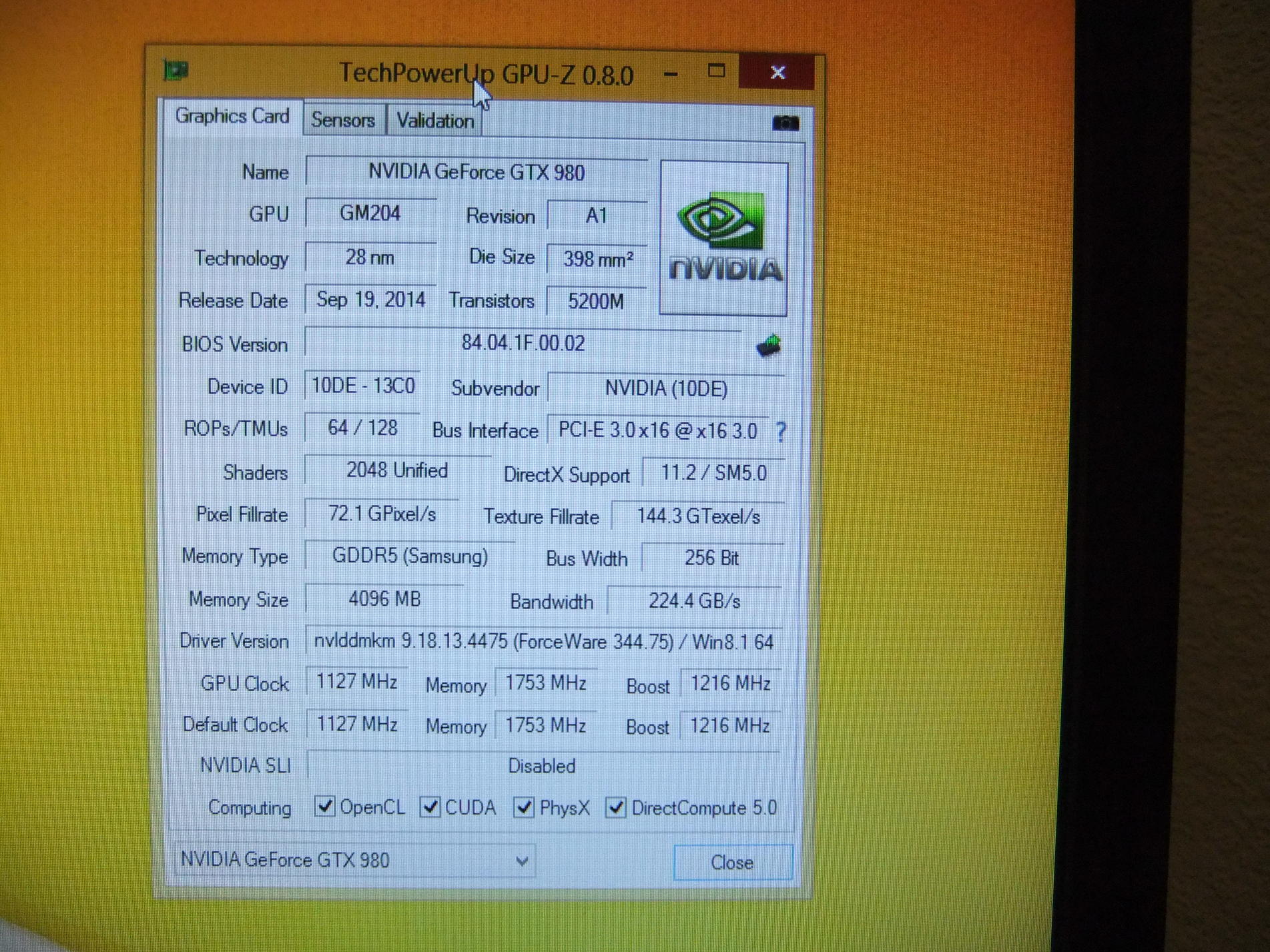The width and height of the screenshot is (1270, 952).
Task: Open the Bus Interface question mark help
Action: coord(781,431)
